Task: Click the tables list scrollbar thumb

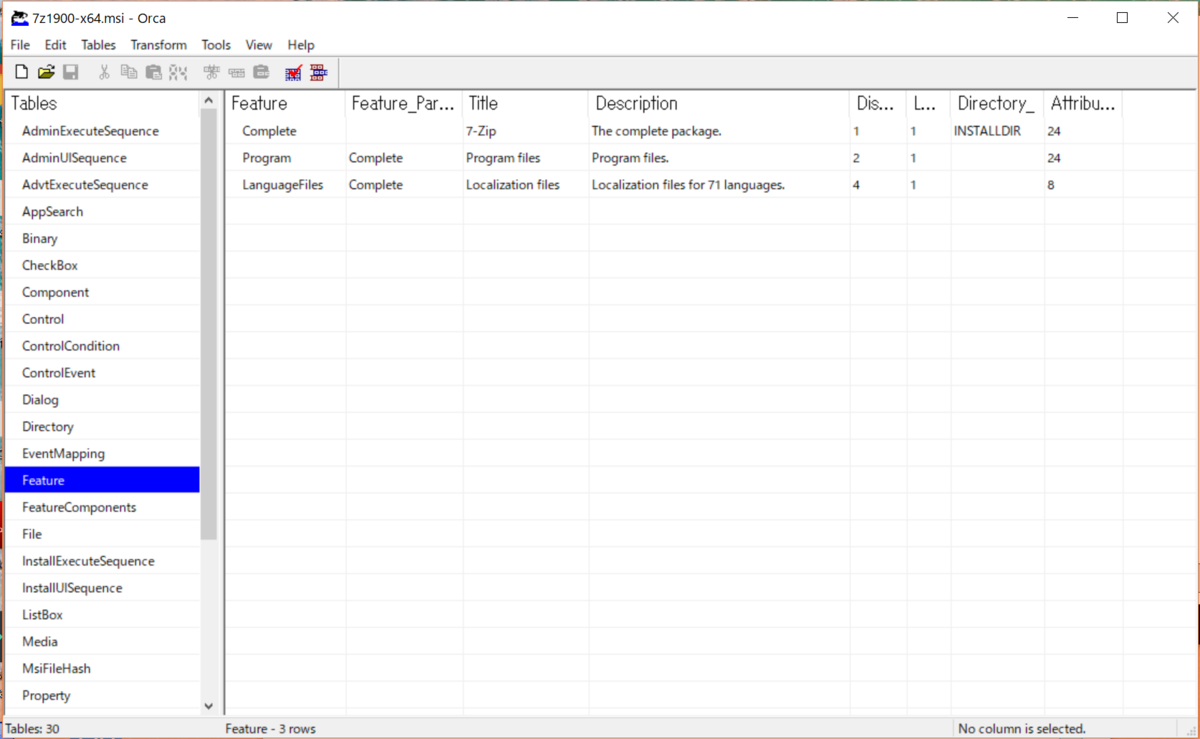Action: click(x=208, y=324)
